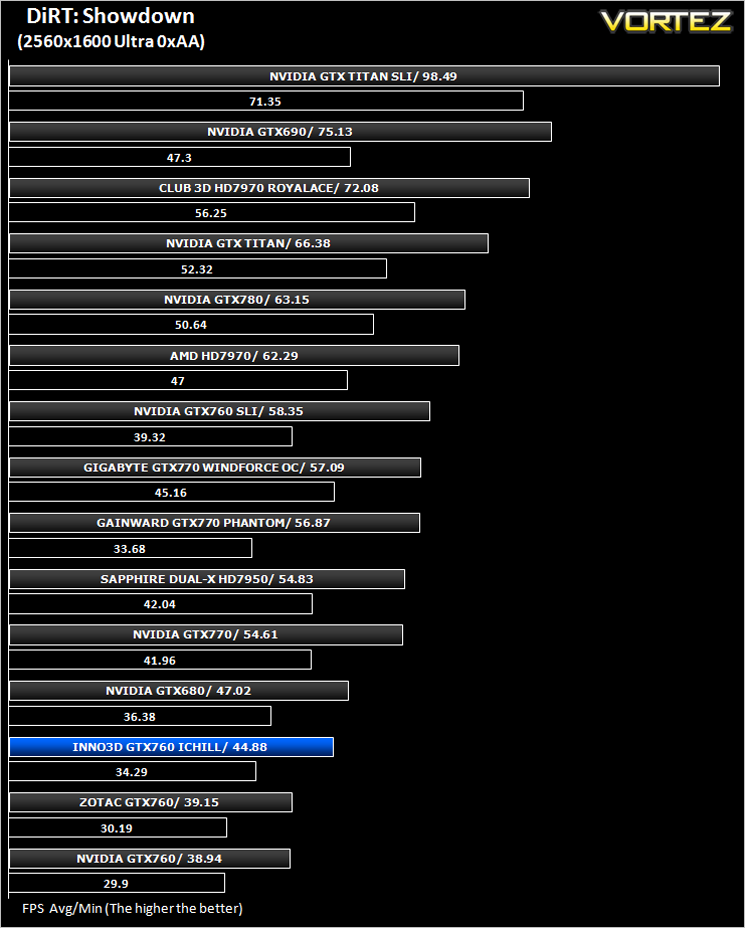Image resolution: width=745 pixels, height=928 pixels.
Task: Select the NVIDIA GTX760 SLI bar
Action: pos(219,411)
